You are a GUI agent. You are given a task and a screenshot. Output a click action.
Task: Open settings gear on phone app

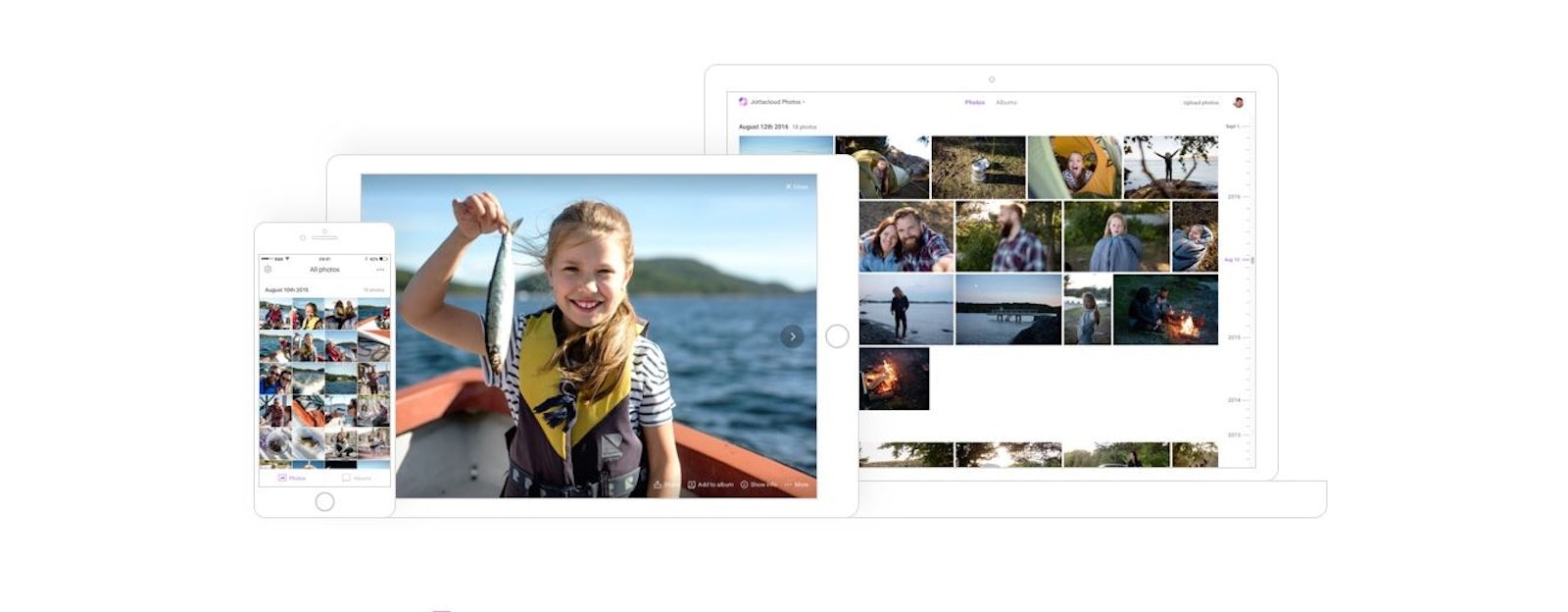tap(268, 270)
